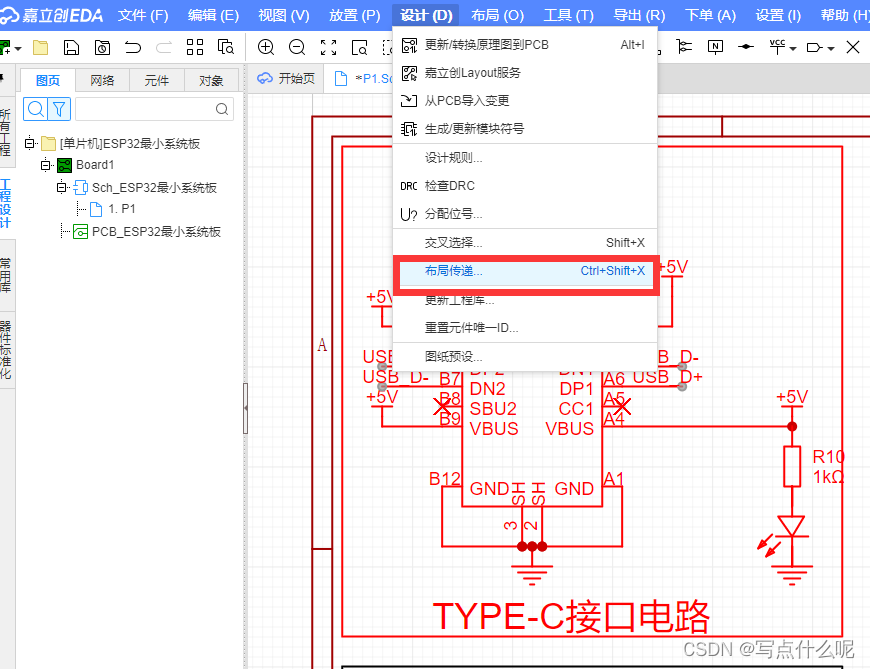Click the left panel collapse handle
Viewport: 870px width, 669px height.
tap(245, 408)
